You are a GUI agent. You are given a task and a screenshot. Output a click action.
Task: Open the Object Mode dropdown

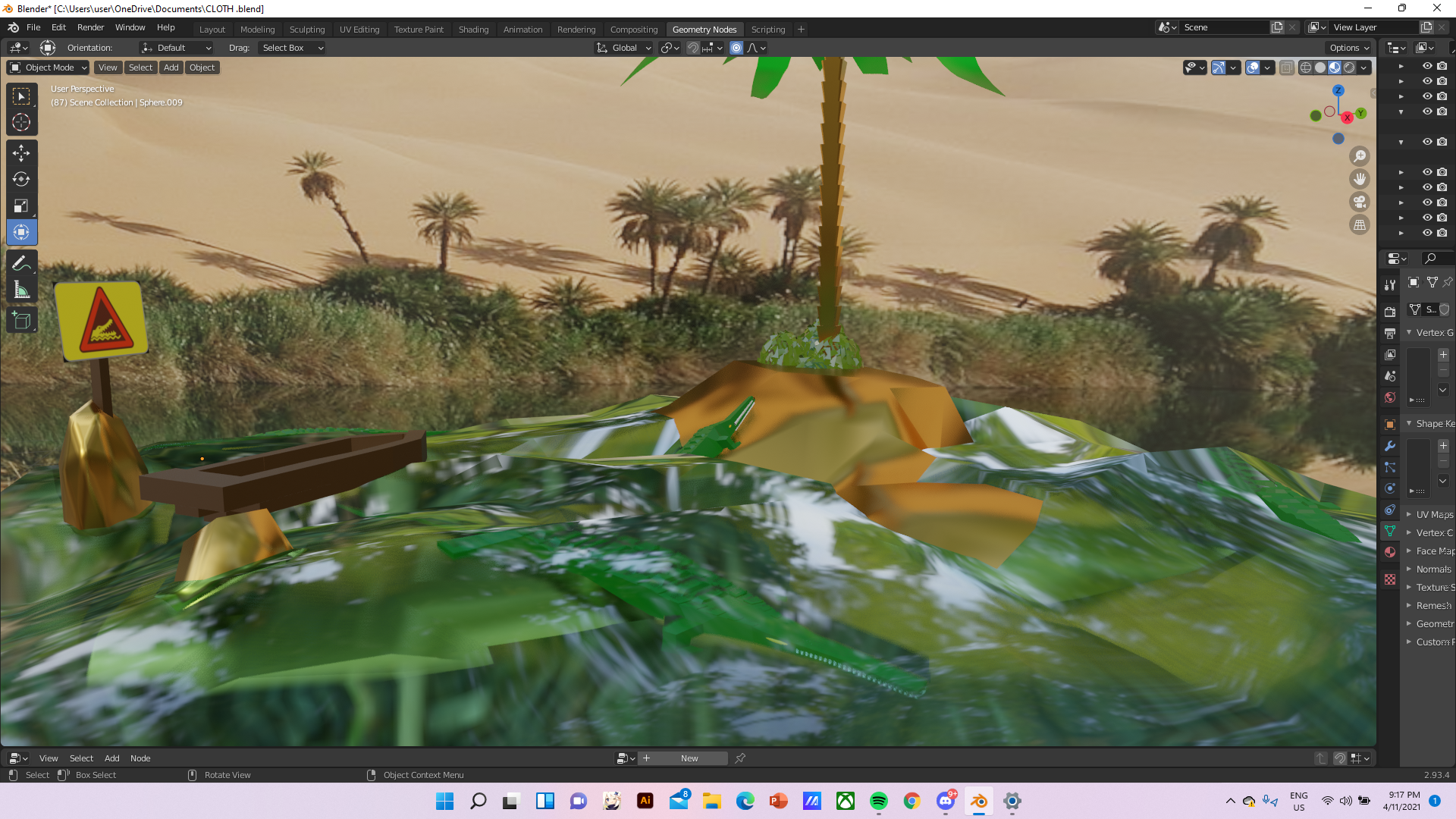(49, 67)
